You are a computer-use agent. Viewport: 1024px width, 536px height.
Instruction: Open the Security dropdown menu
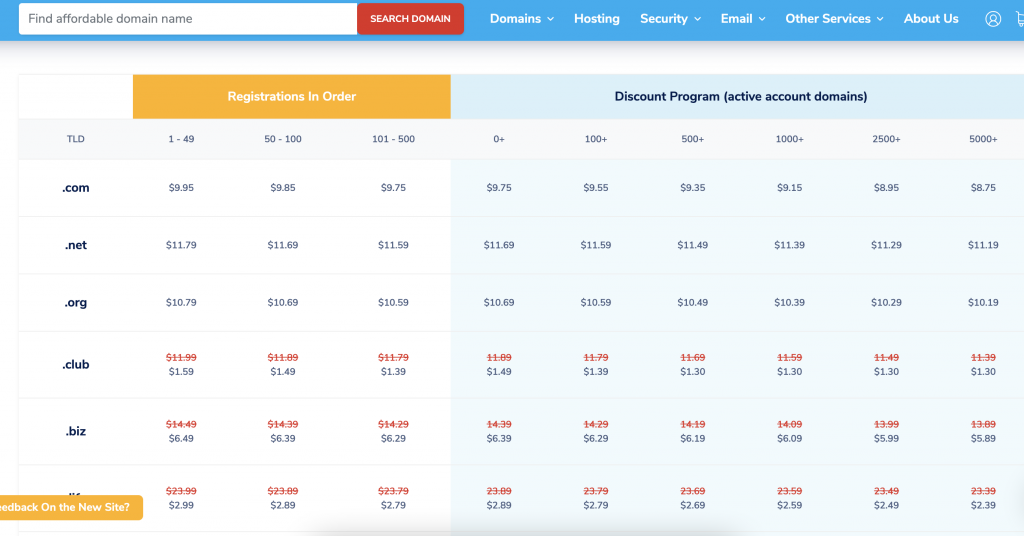click(x=670, y=19)
